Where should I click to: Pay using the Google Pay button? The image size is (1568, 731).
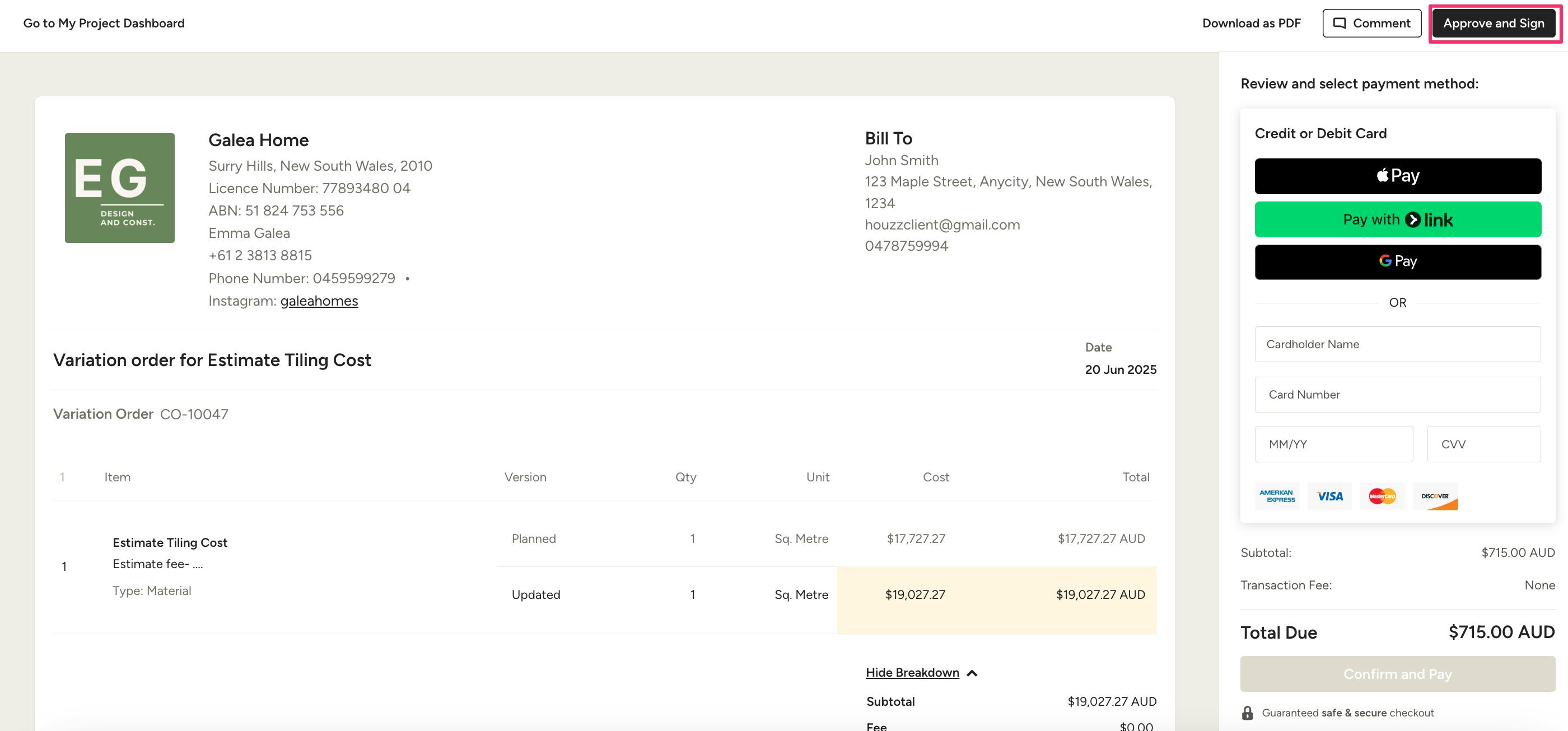coord(1398,261)
